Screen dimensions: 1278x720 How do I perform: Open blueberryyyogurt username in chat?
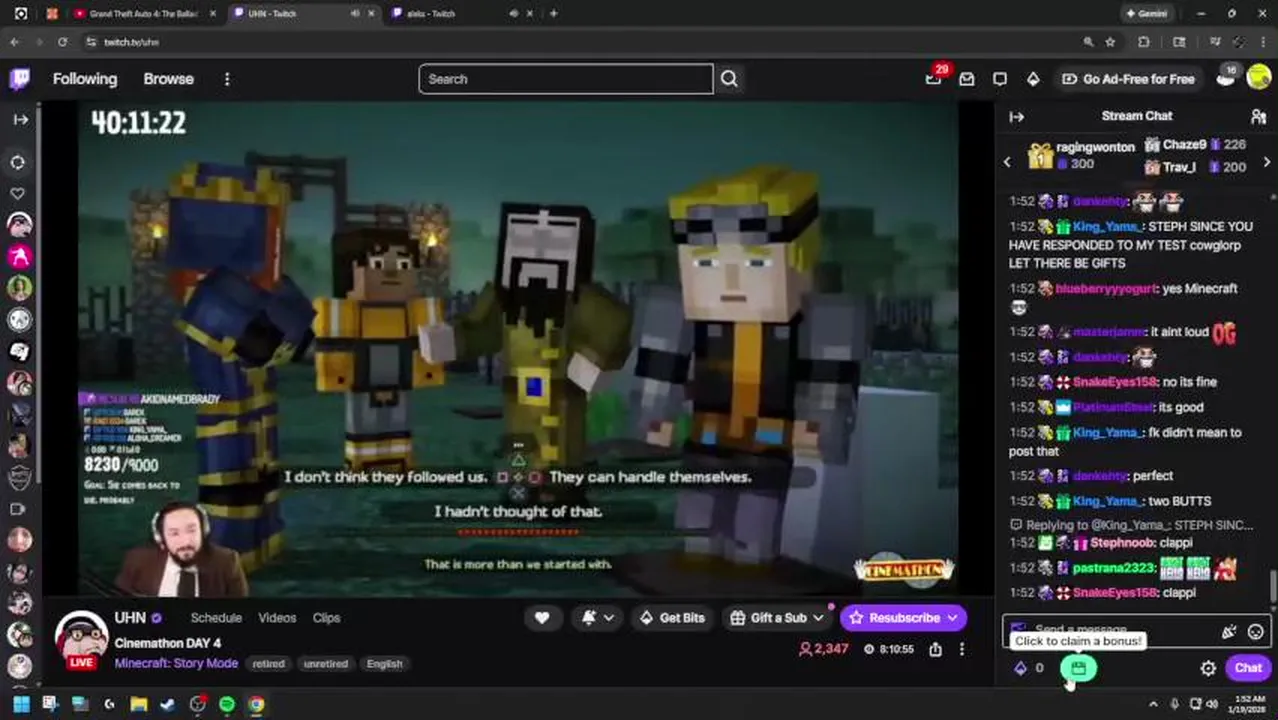pyautogui.click(x=1106, y=289)
